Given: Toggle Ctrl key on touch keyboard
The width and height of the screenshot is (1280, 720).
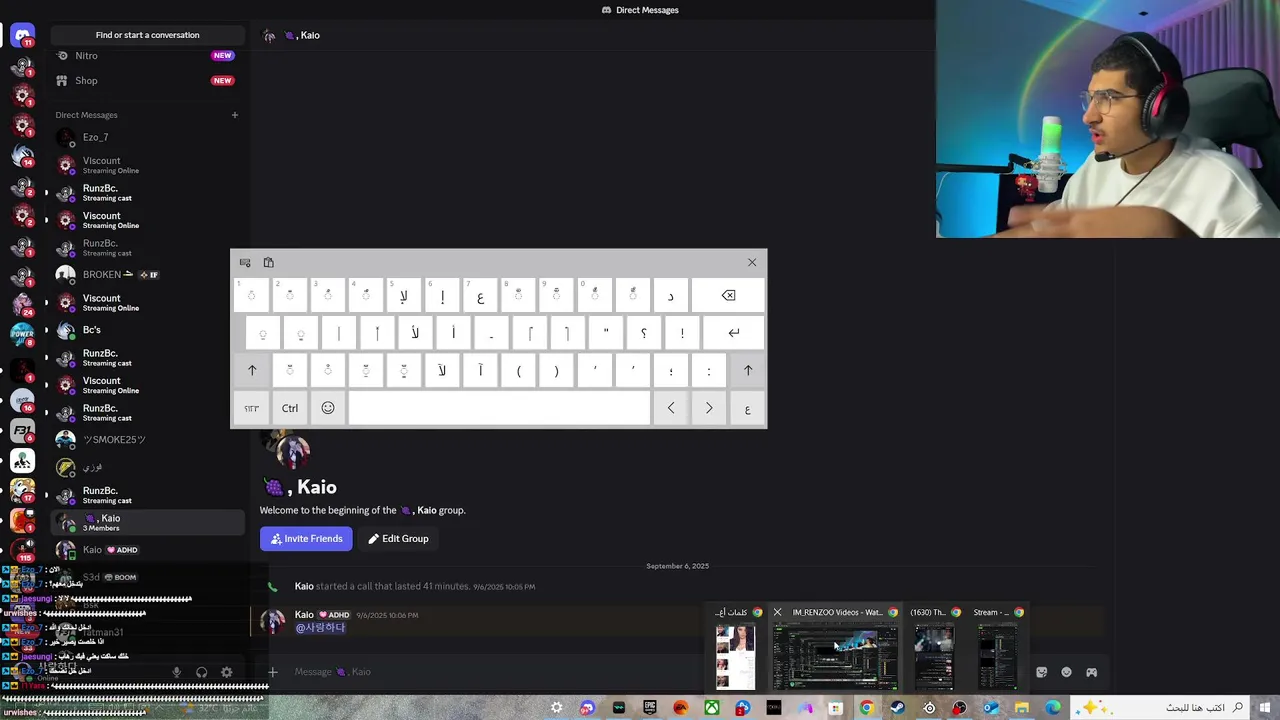Looking at the screenshot, I should click(290, 408).
